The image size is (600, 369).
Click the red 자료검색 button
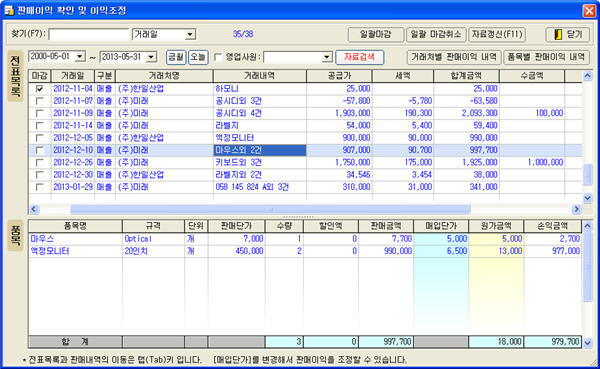click(x=359, y=57)
